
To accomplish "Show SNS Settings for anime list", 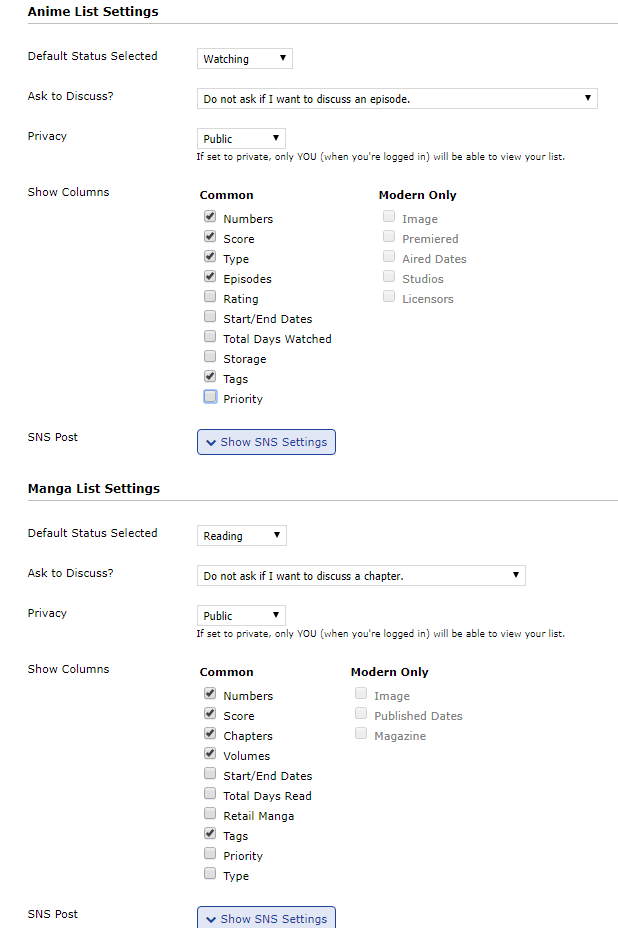I will (x=266, y=442).
